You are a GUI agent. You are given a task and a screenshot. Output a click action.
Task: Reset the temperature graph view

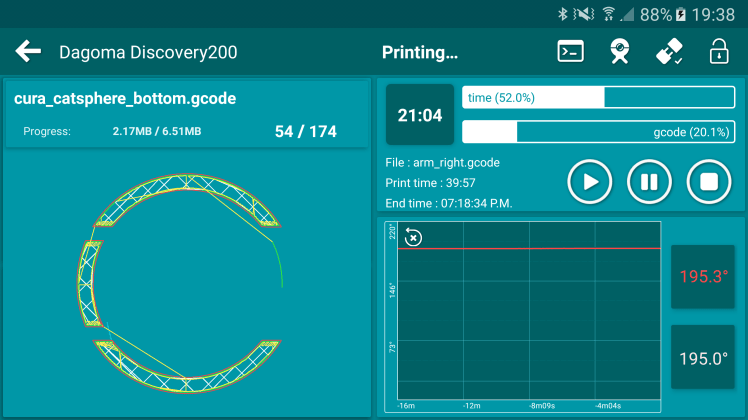coord(413,237)
